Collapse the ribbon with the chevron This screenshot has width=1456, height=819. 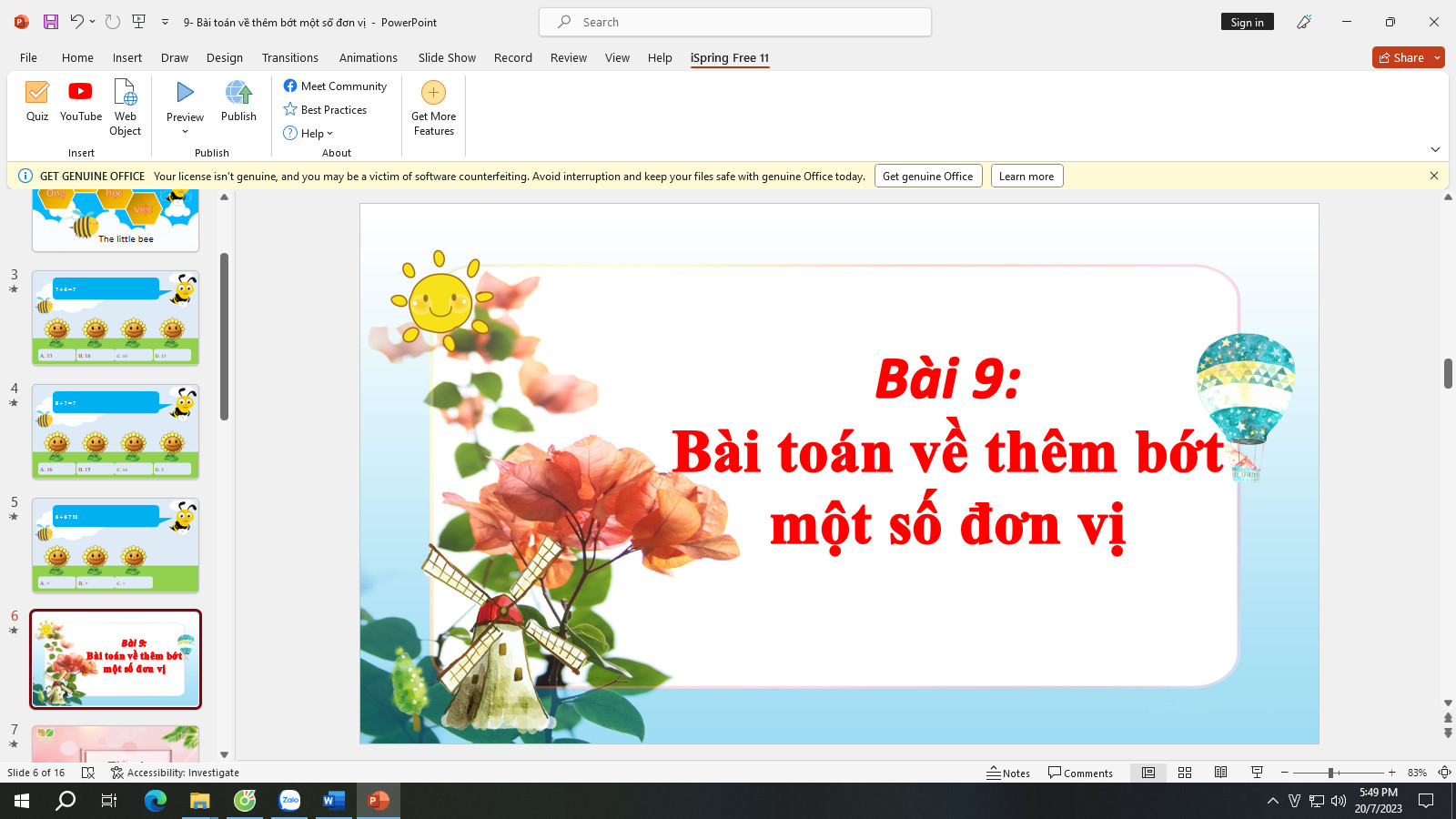tap(1435, 149)
